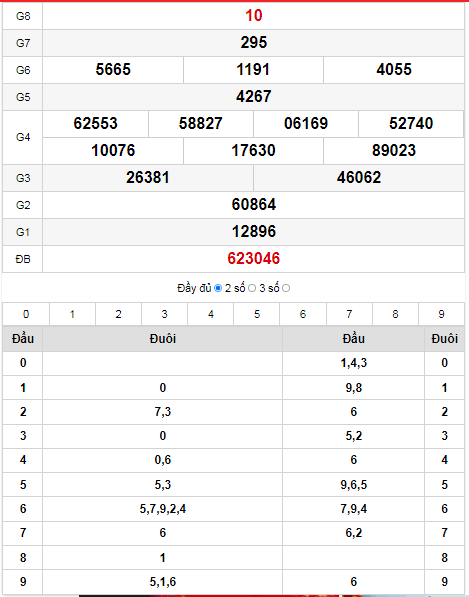
Task: Open digit filter tab 2
Action: point(118,314)
